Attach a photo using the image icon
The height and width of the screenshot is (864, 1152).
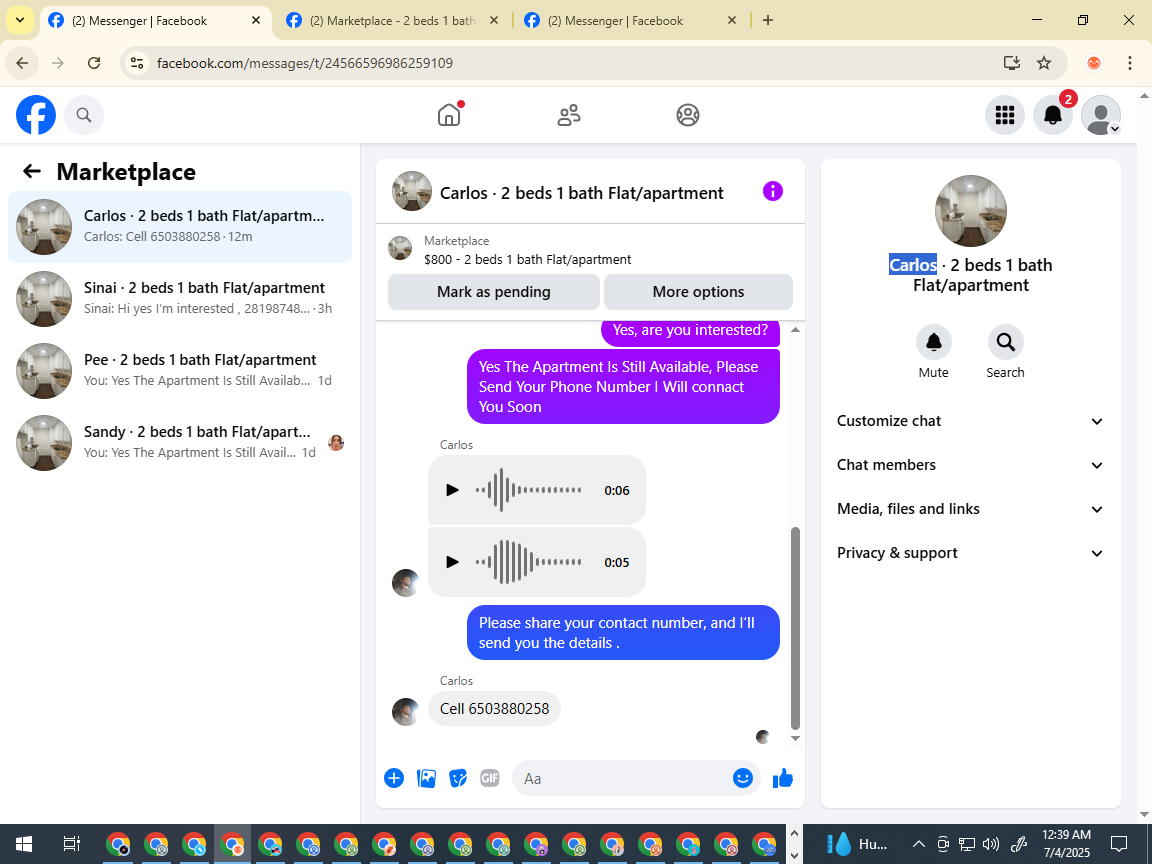pyautogui.click(x=426, y=778)
